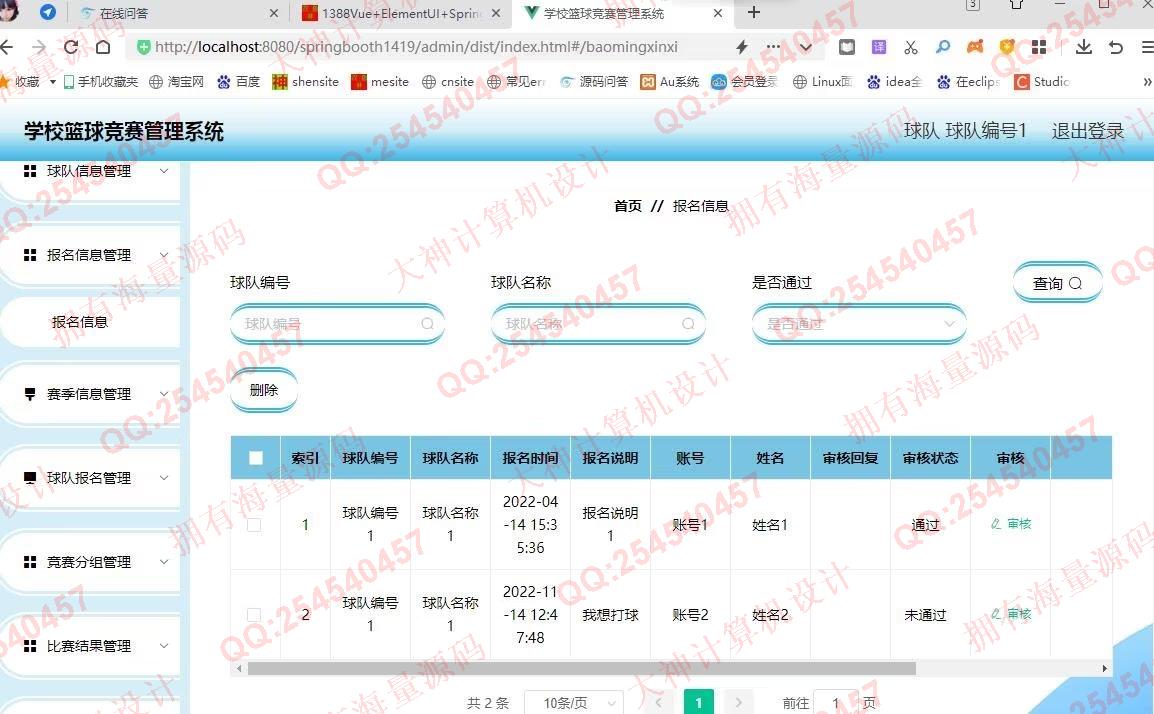Switch to the 1388Vue+ElementUI browser tab
The image size is (1154, 714).
pyautogui.click(x=401, y=13)
